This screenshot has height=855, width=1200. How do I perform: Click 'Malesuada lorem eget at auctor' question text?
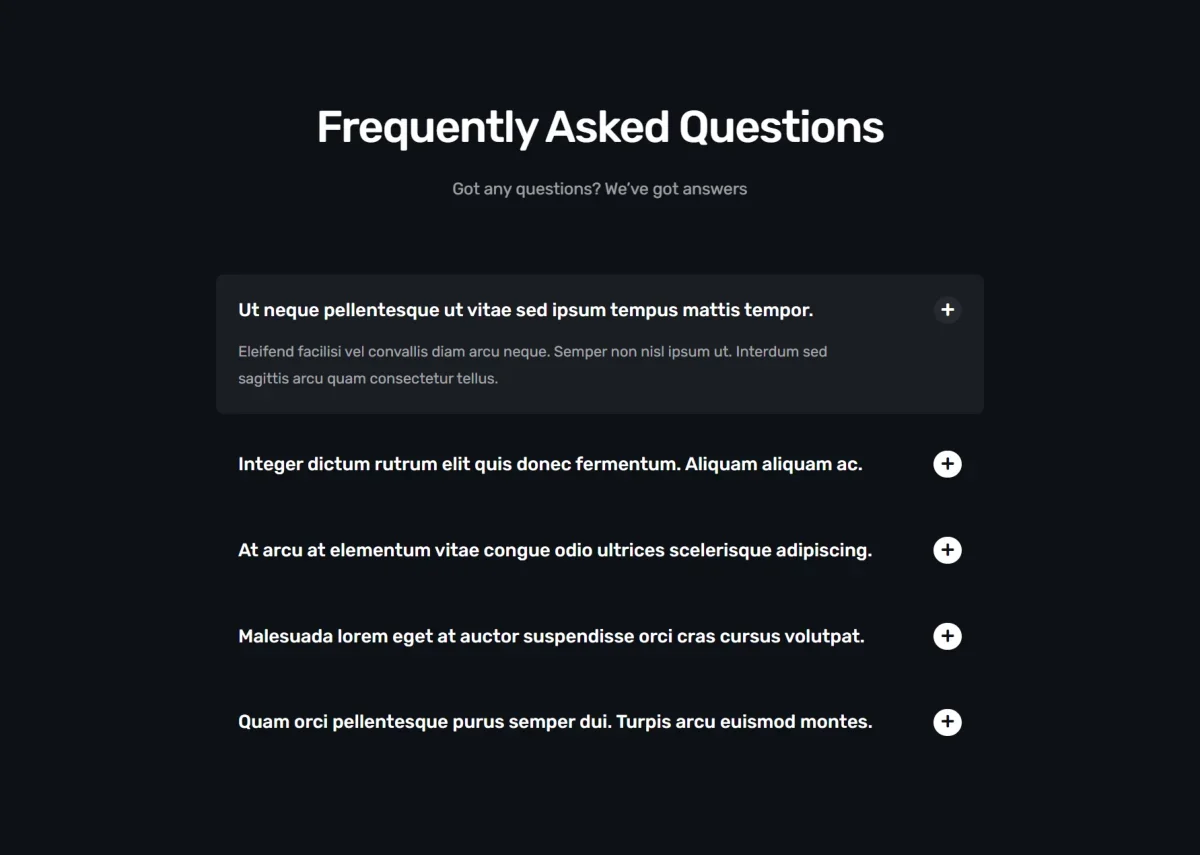551,636
